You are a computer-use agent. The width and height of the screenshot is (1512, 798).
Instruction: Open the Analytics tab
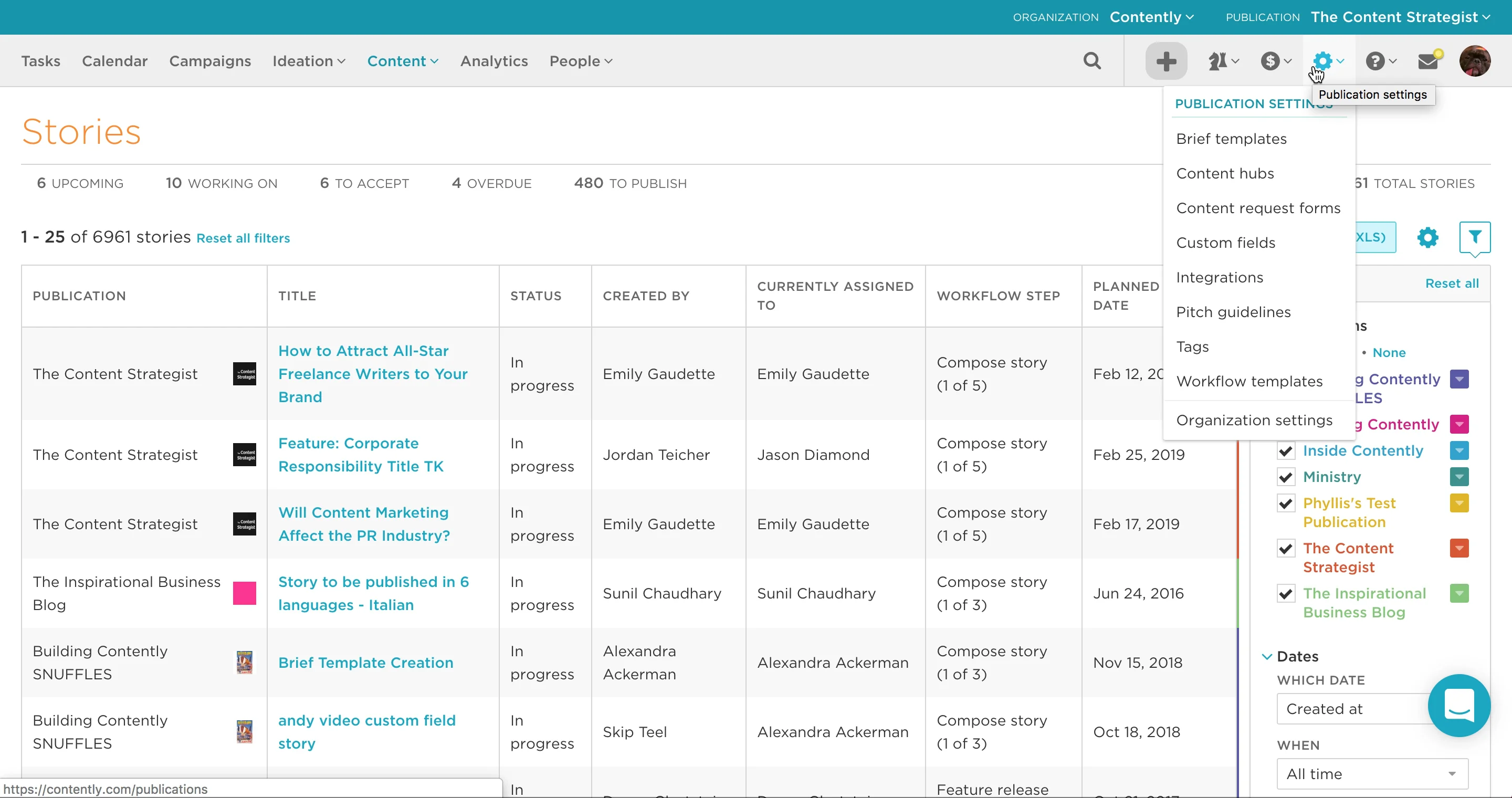tap(493, 61)
